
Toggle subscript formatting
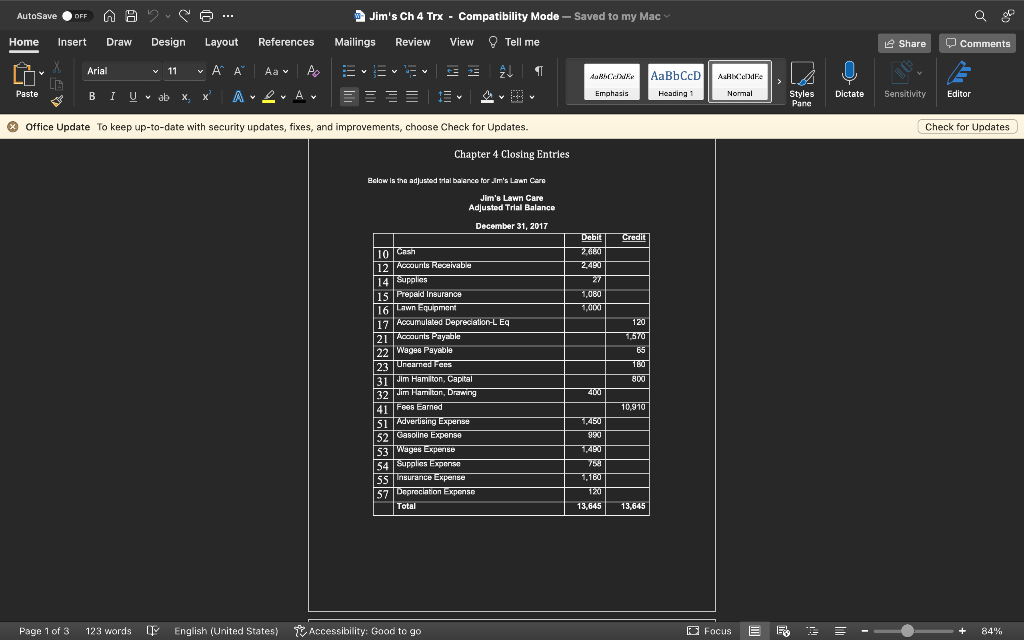point(185,97)
